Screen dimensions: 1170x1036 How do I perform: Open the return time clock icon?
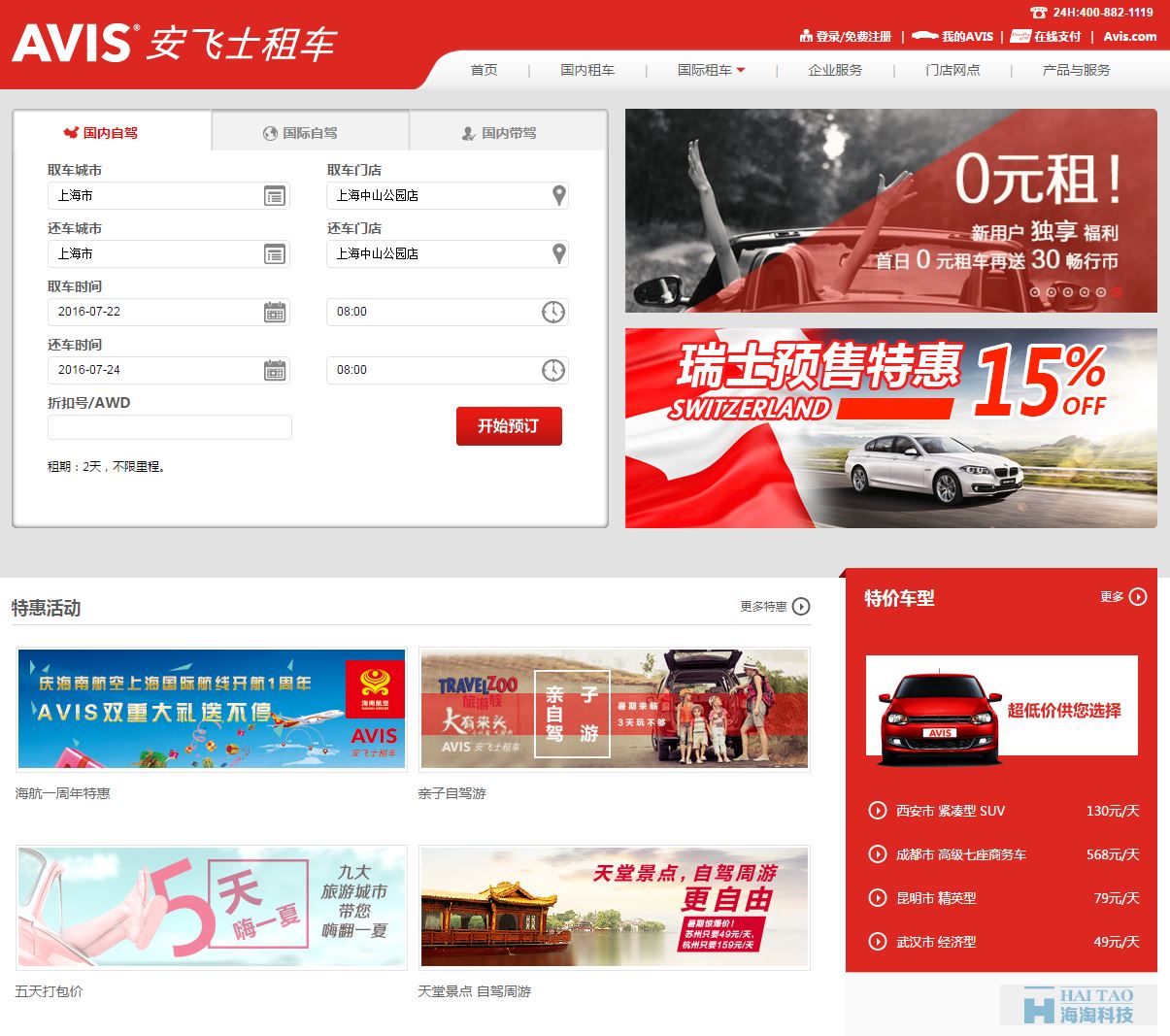552,370
